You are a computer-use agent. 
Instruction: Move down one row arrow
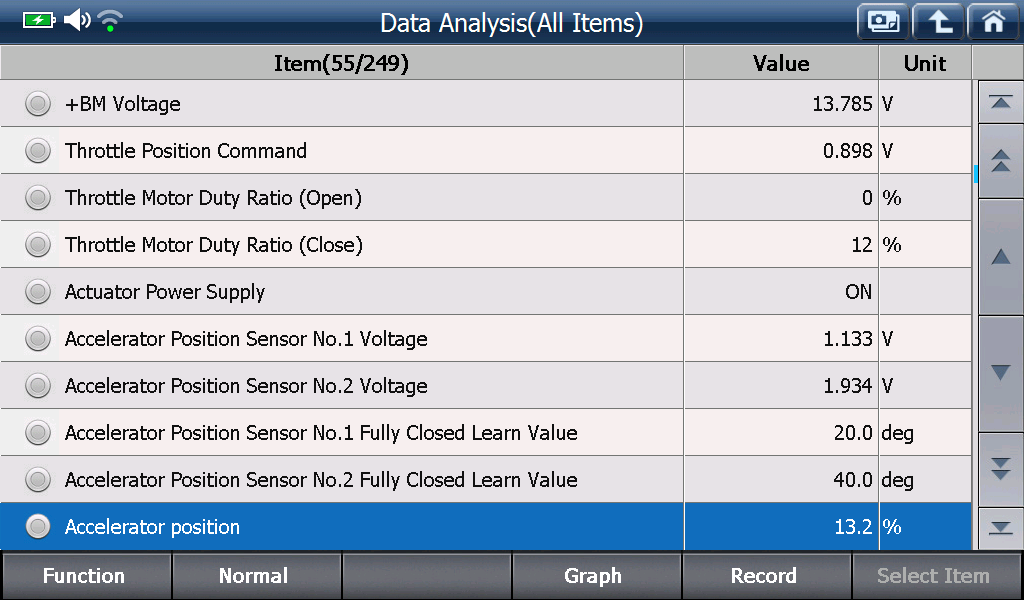[1000, 373]
